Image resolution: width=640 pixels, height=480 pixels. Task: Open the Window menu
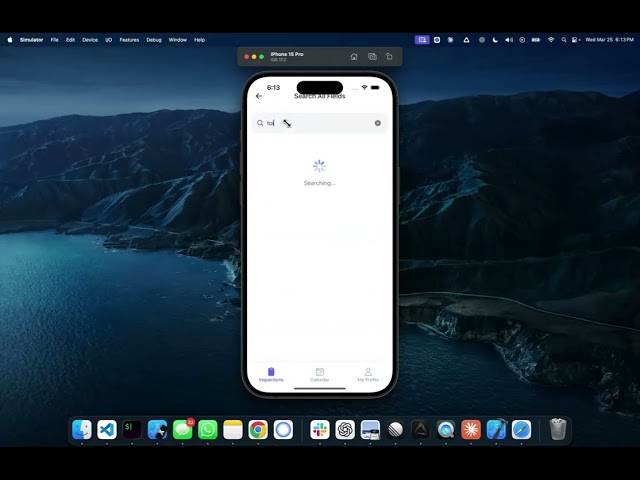pos(178,40)
